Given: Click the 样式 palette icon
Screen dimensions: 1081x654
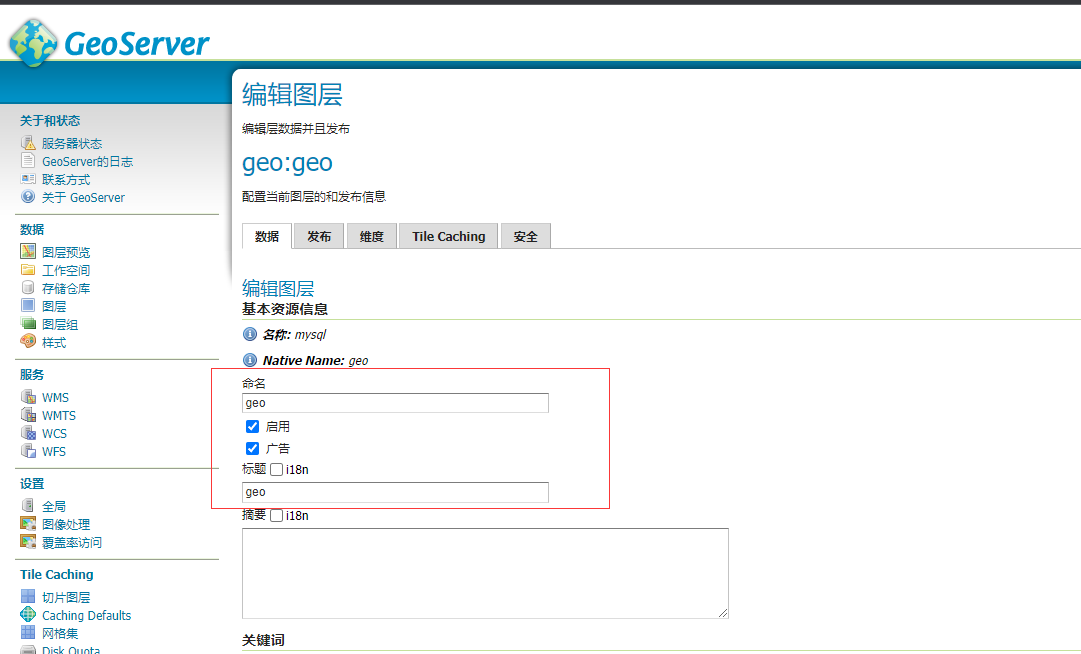Looking at the screenshot, I should click(x=28, y=342).
